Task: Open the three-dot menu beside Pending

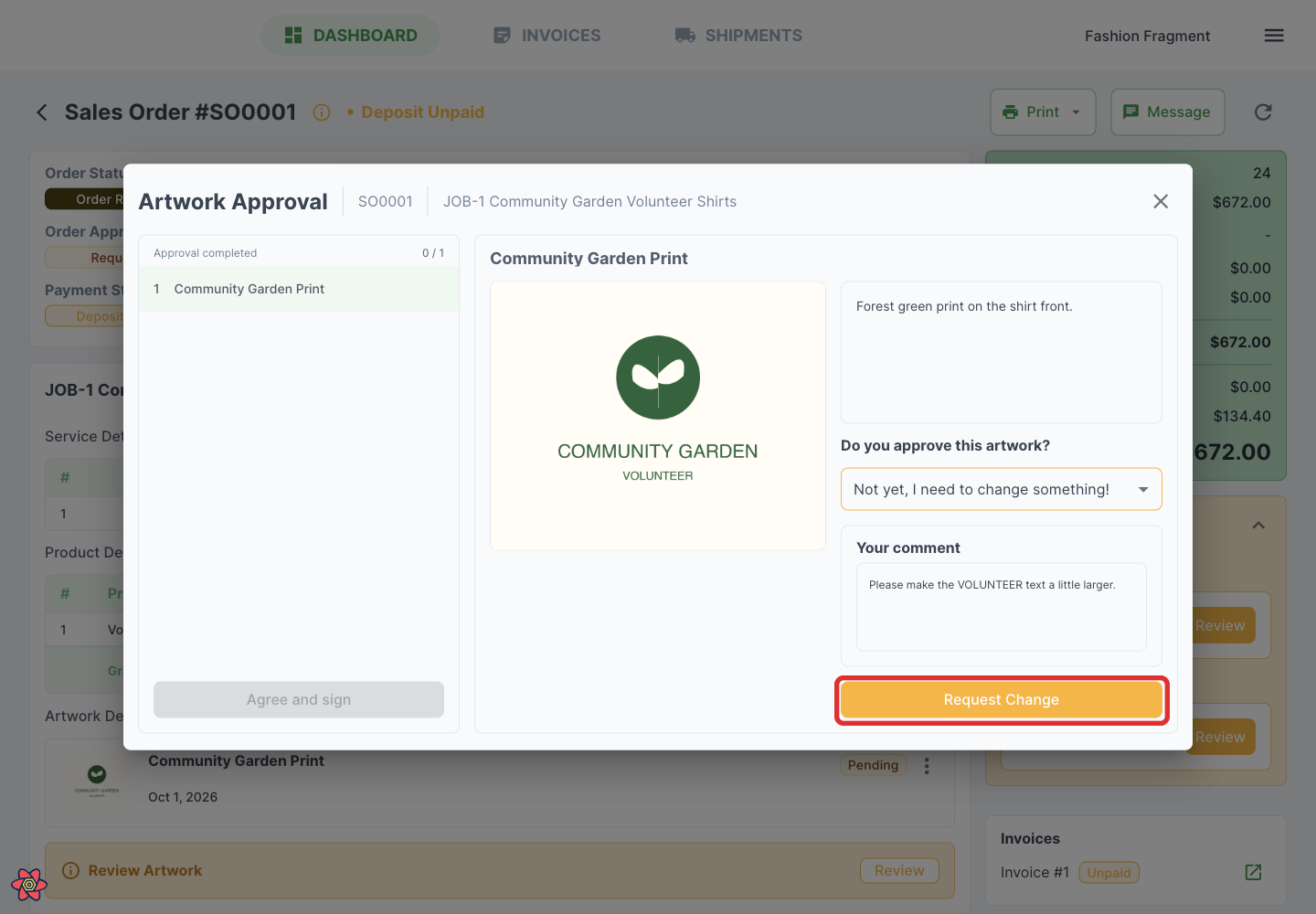Action: coord(927,766)
